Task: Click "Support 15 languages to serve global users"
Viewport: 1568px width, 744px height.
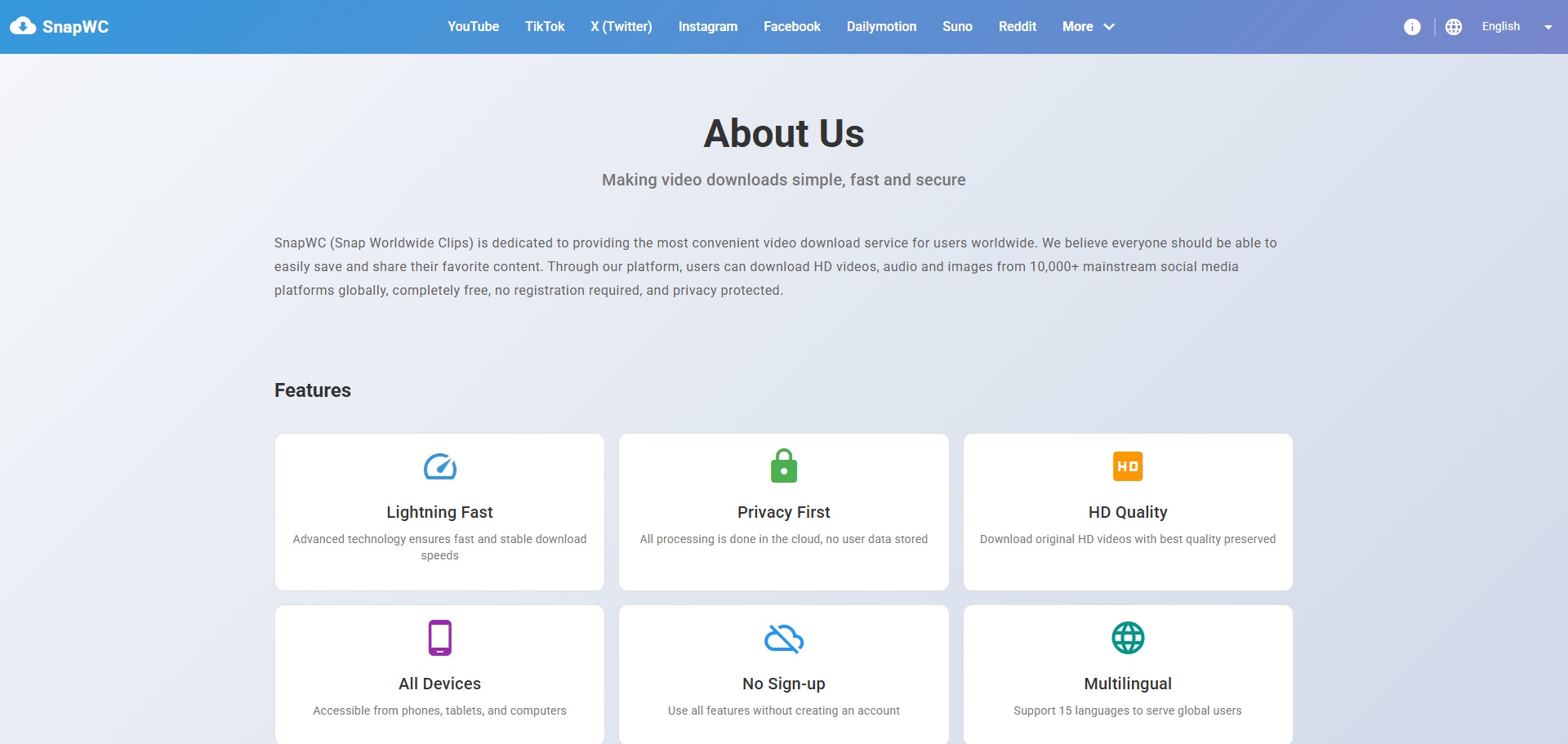Action: (x=1128, y=711)
